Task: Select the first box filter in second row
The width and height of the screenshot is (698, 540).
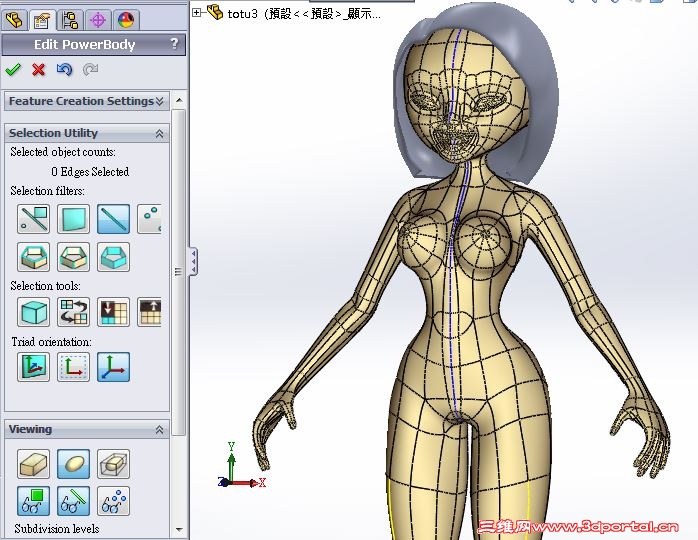Action: 33,257
